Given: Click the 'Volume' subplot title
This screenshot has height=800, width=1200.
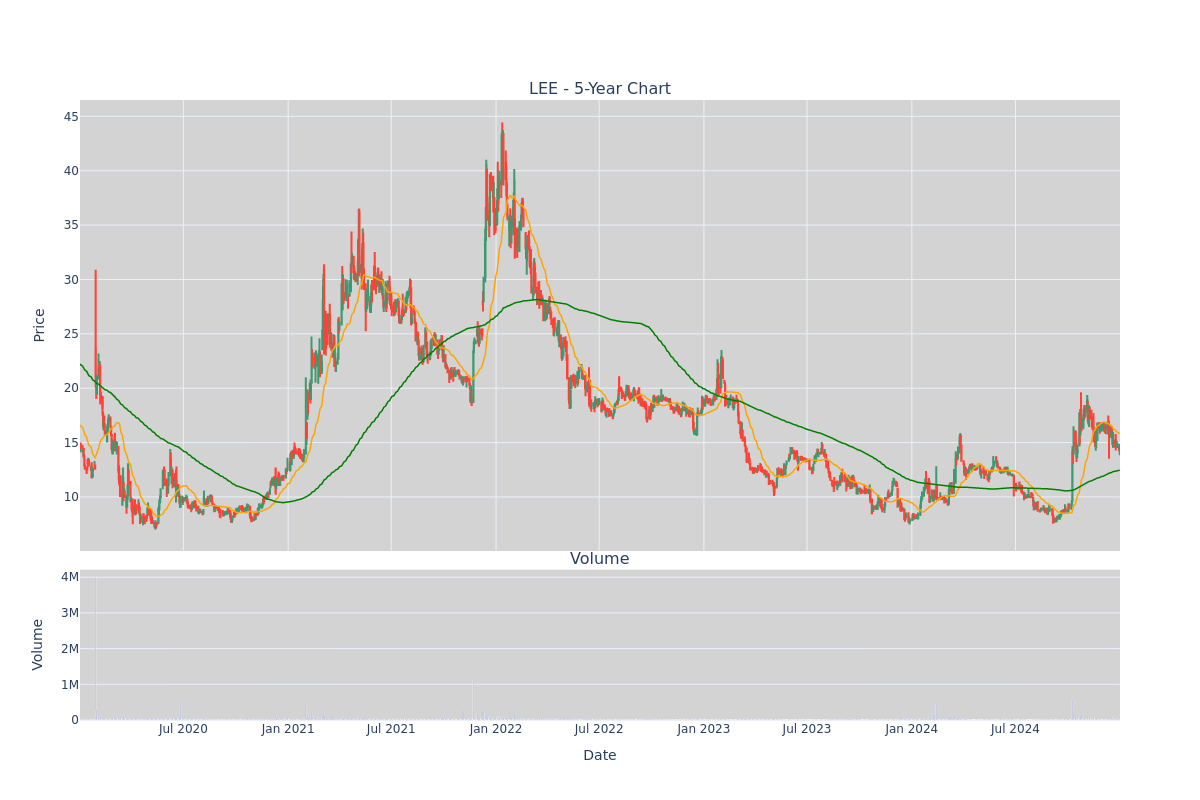Looking at the screenshot, I should [x=600, y=559].
